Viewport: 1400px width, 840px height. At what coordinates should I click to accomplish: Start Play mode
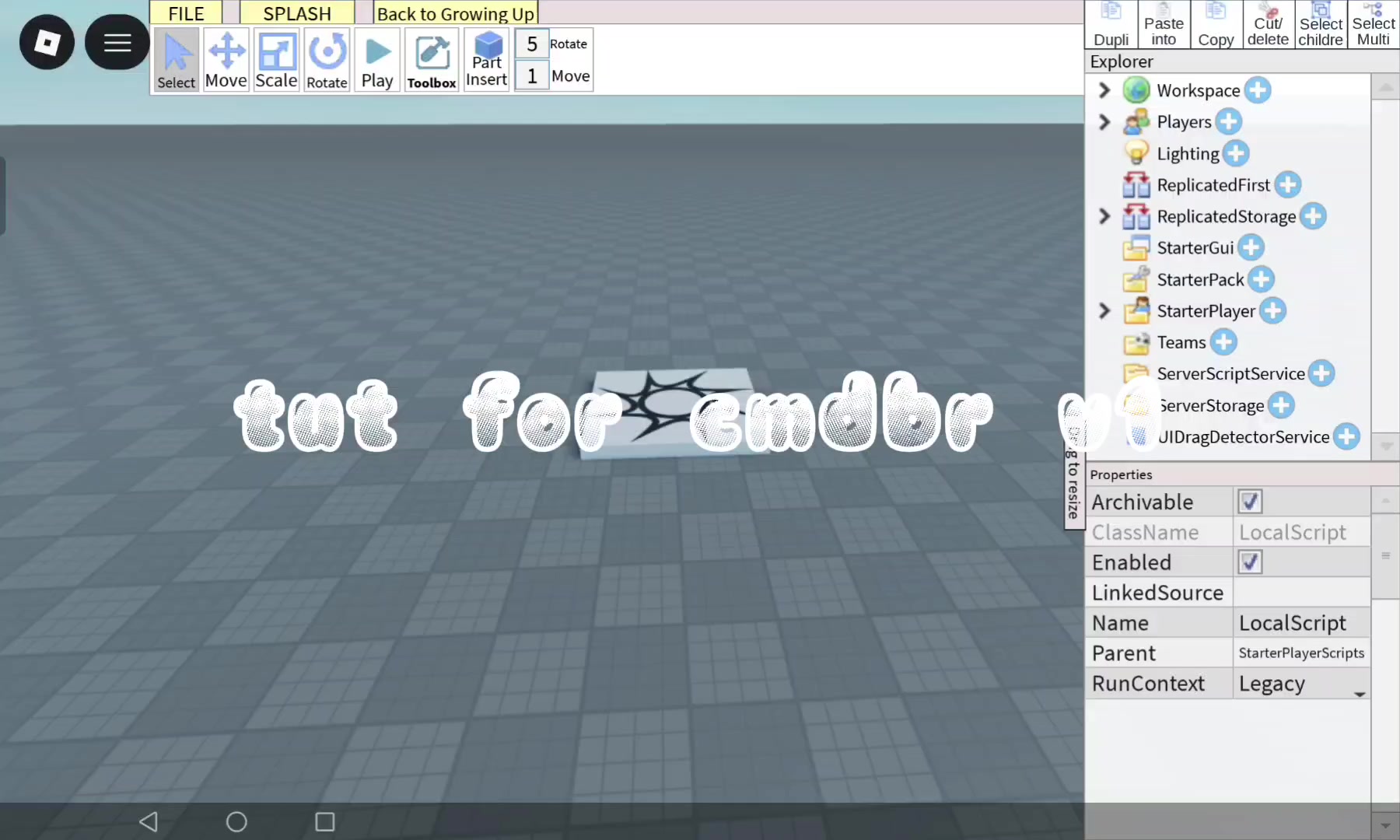coord(377,60)
